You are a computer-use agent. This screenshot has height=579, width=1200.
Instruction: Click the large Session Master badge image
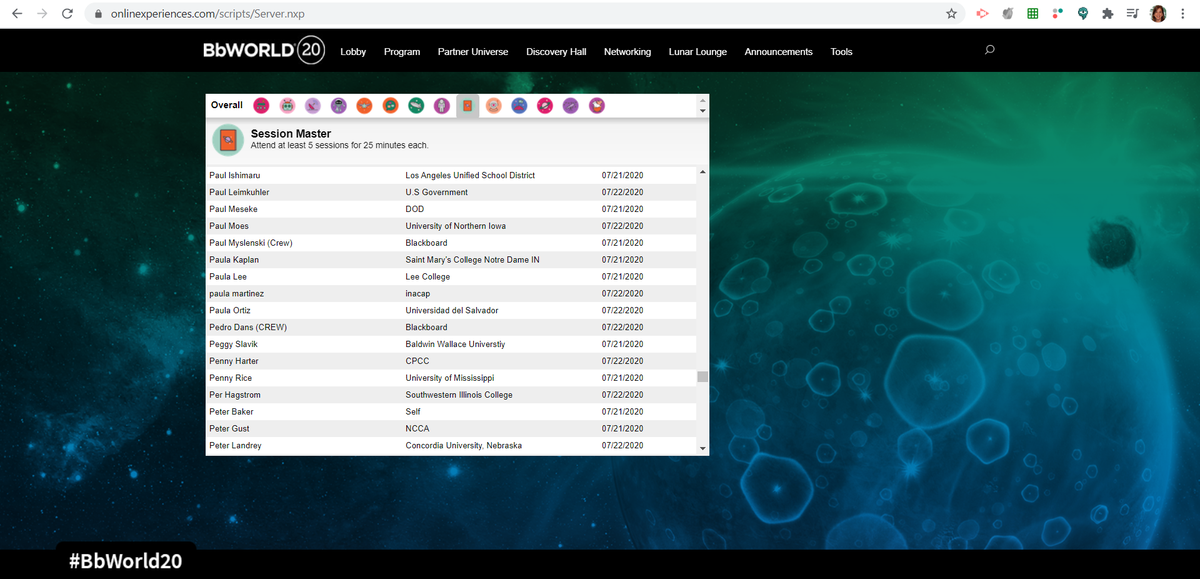click(228, 140)
